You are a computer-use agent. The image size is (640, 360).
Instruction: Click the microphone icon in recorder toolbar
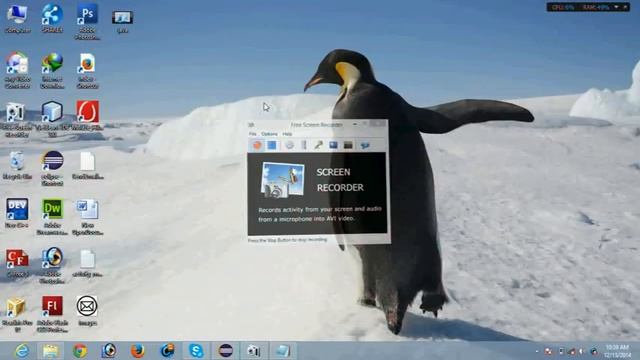pyautogui.click(x=318, y=145)
